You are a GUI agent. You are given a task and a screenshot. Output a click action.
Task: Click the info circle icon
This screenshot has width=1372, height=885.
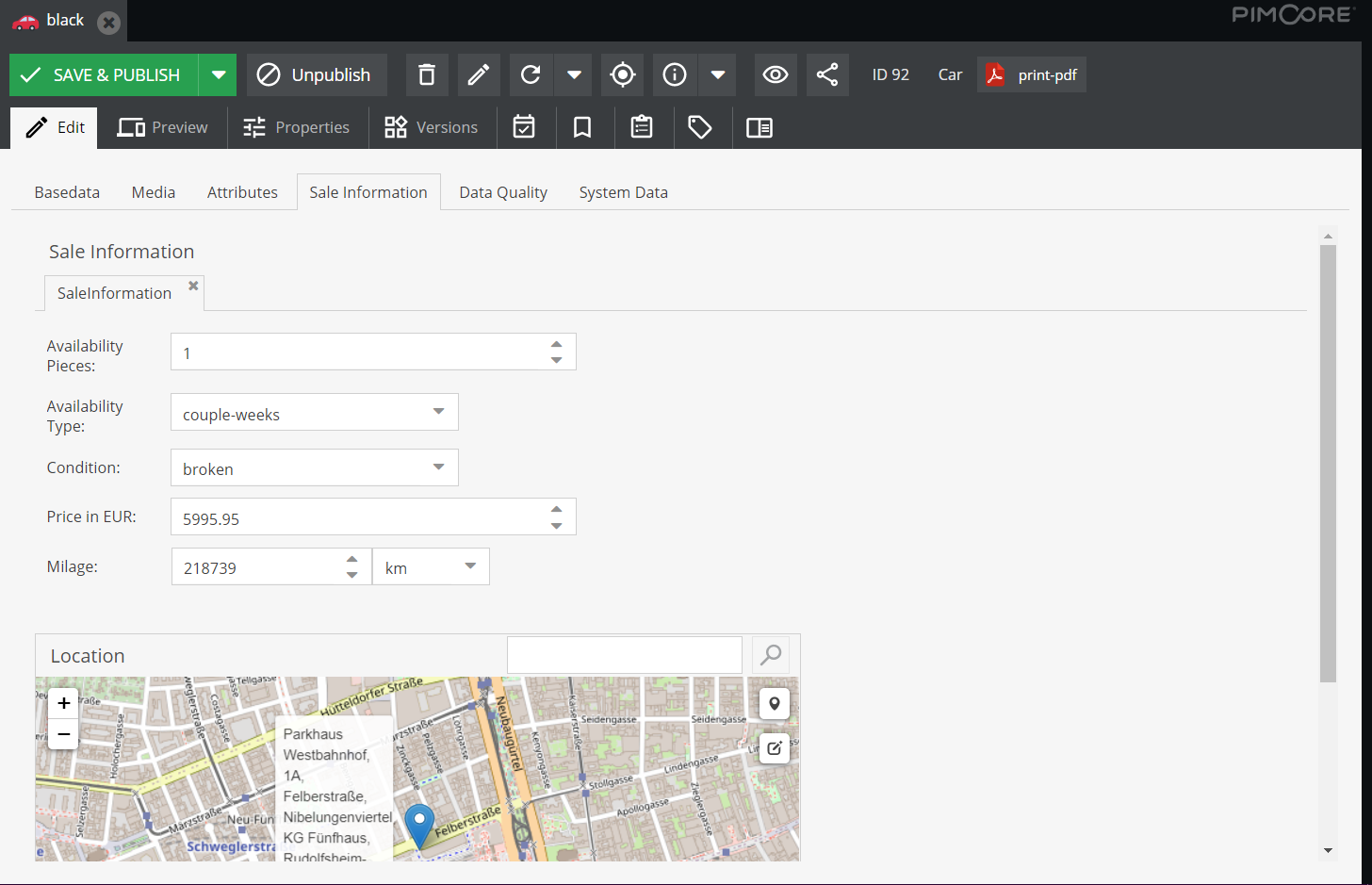point(675,74)
